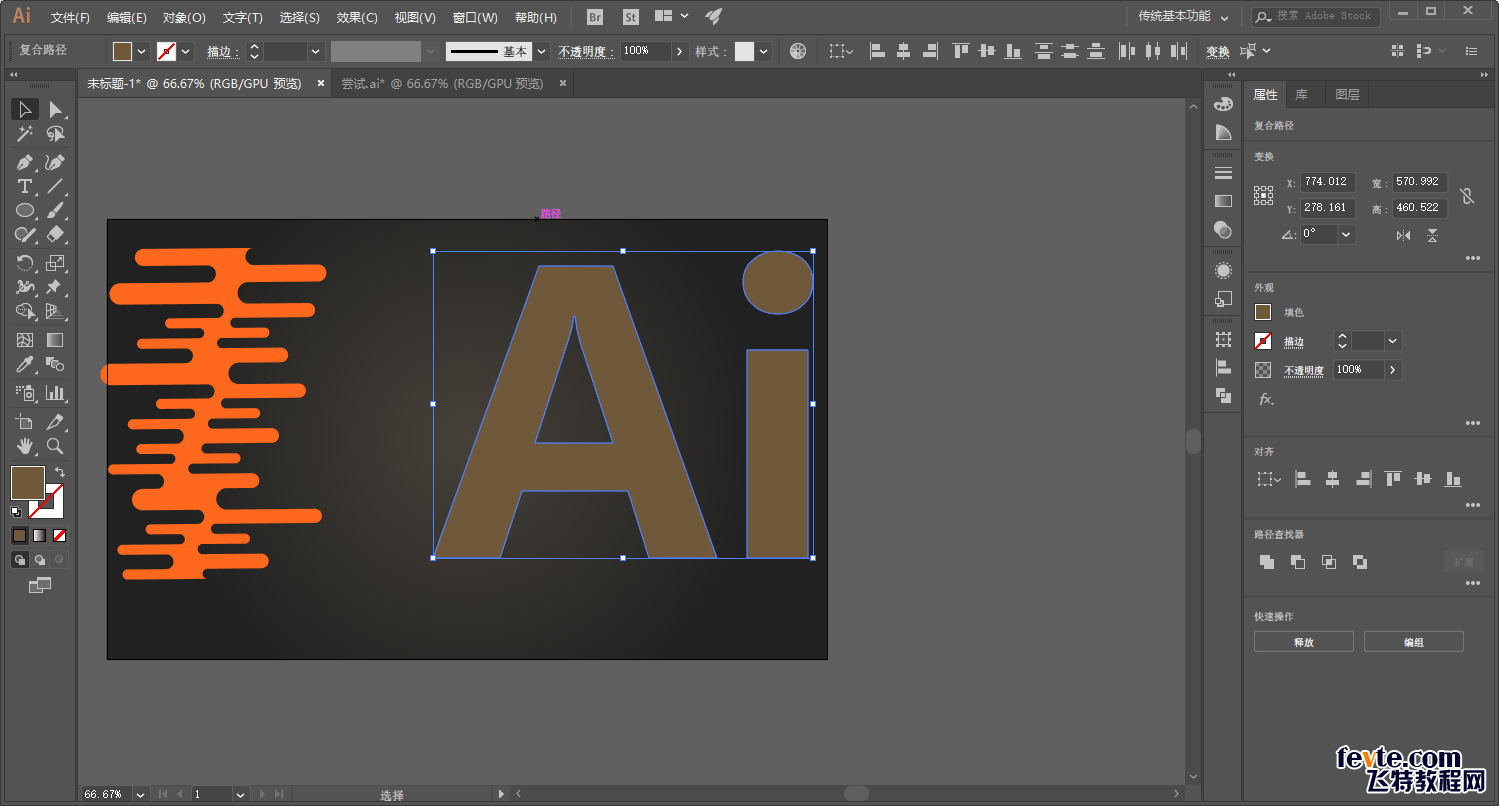Click the Exclude pathfinder icon

pos(1360,562)
